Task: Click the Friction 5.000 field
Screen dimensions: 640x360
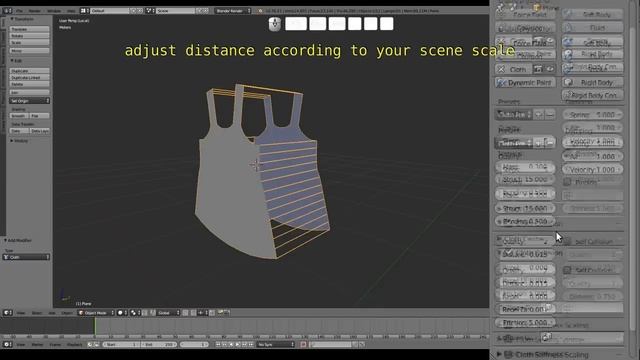Action: [x=525, y=322]
